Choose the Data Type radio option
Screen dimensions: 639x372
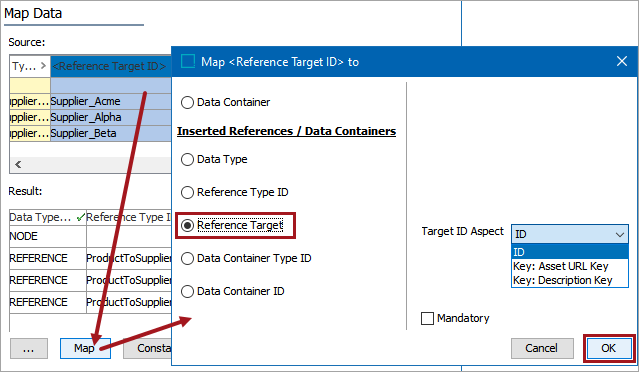point(187,159)
